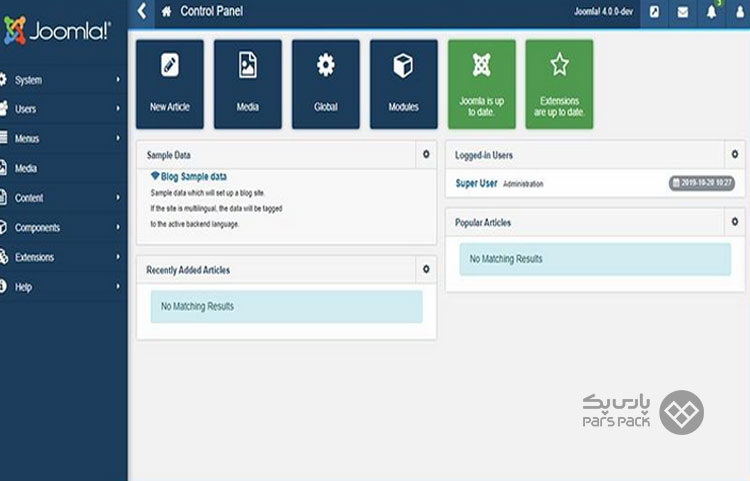
Task: Click the Components cube icon in sidebar
Action: point(3,227)
